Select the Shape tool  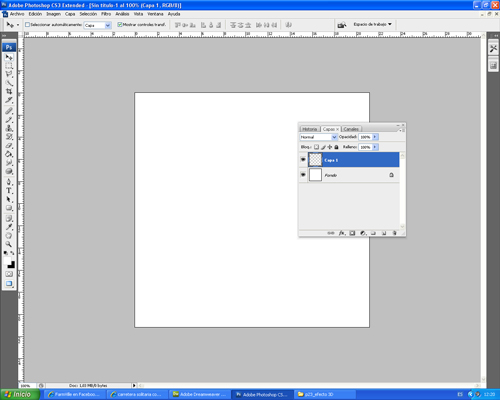9,208
